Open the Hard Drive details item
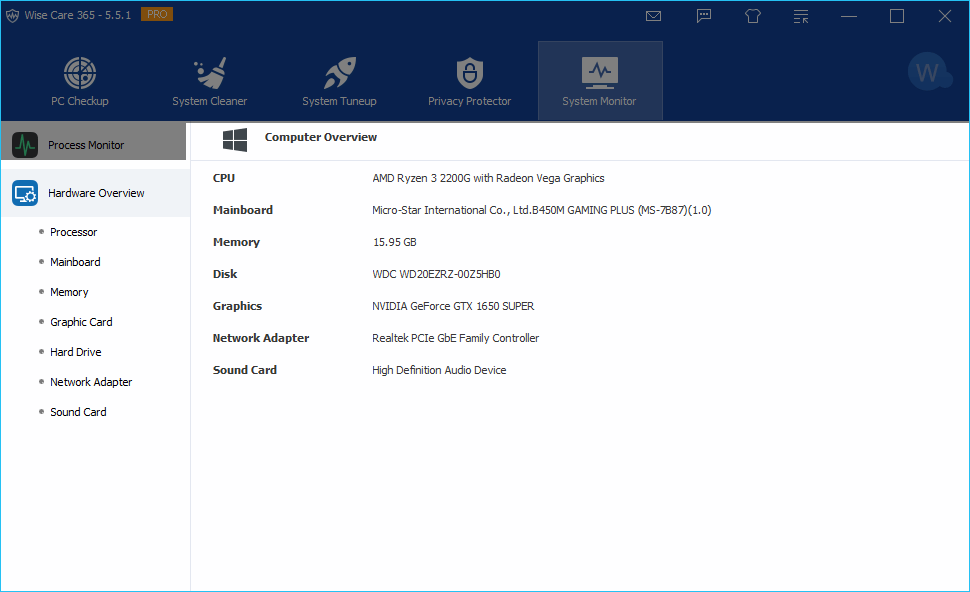This screenshot has width=970, height=592. coord(75,352)
